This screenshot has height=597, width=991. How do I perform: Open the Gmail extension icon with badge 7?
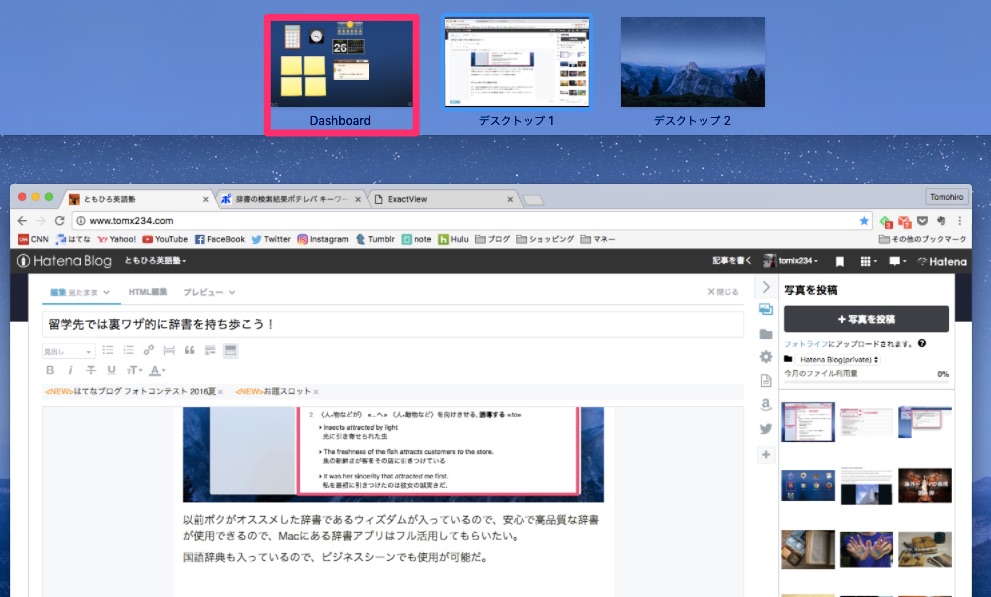pos(904,221)
